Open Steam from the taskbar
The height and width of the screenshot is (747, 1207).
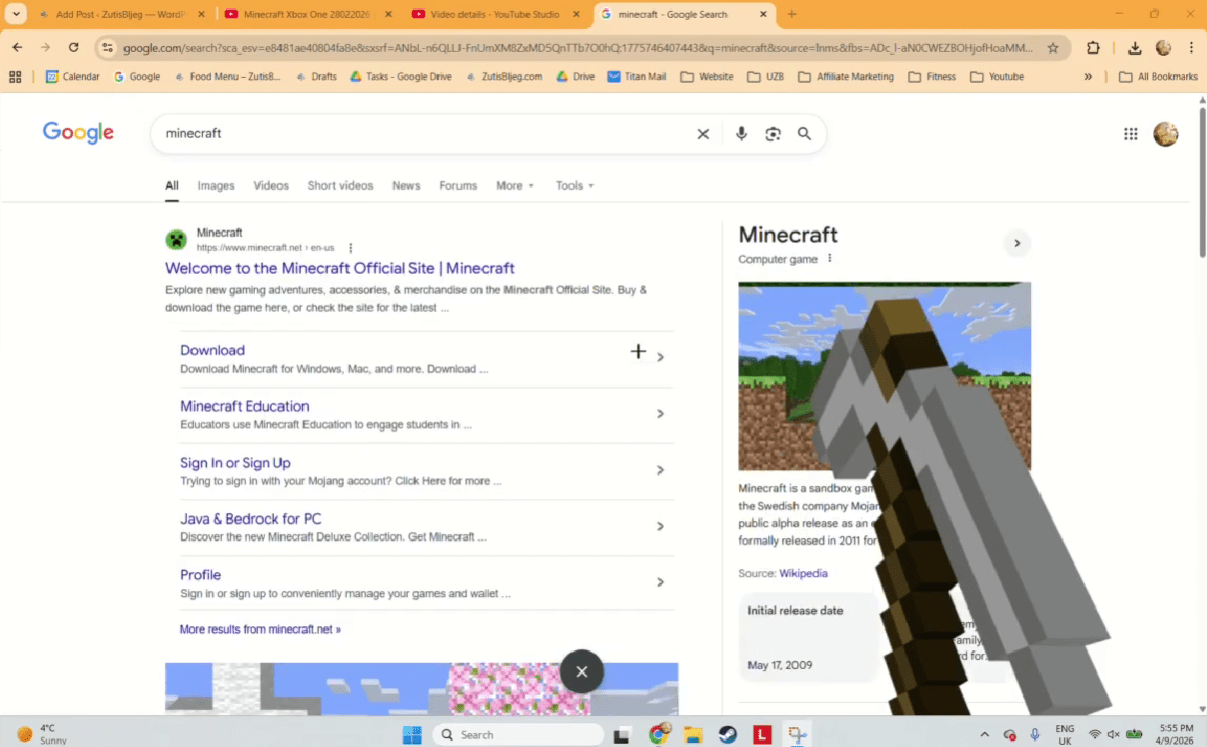coord(728,735)
